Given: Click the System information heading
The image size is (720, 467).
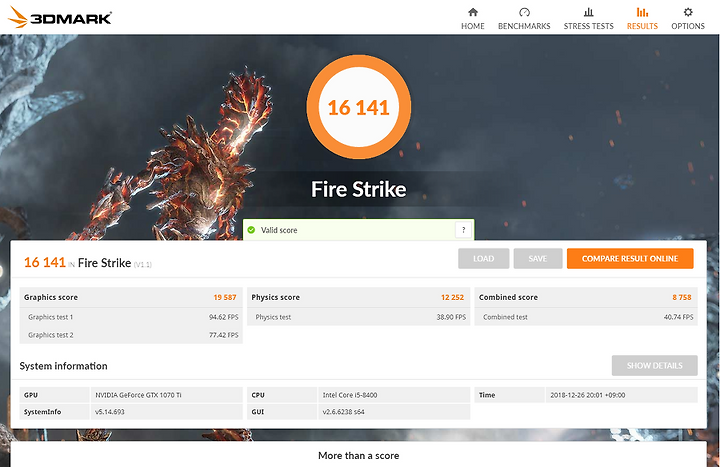Looking at the screenshot, I should 63,366.
